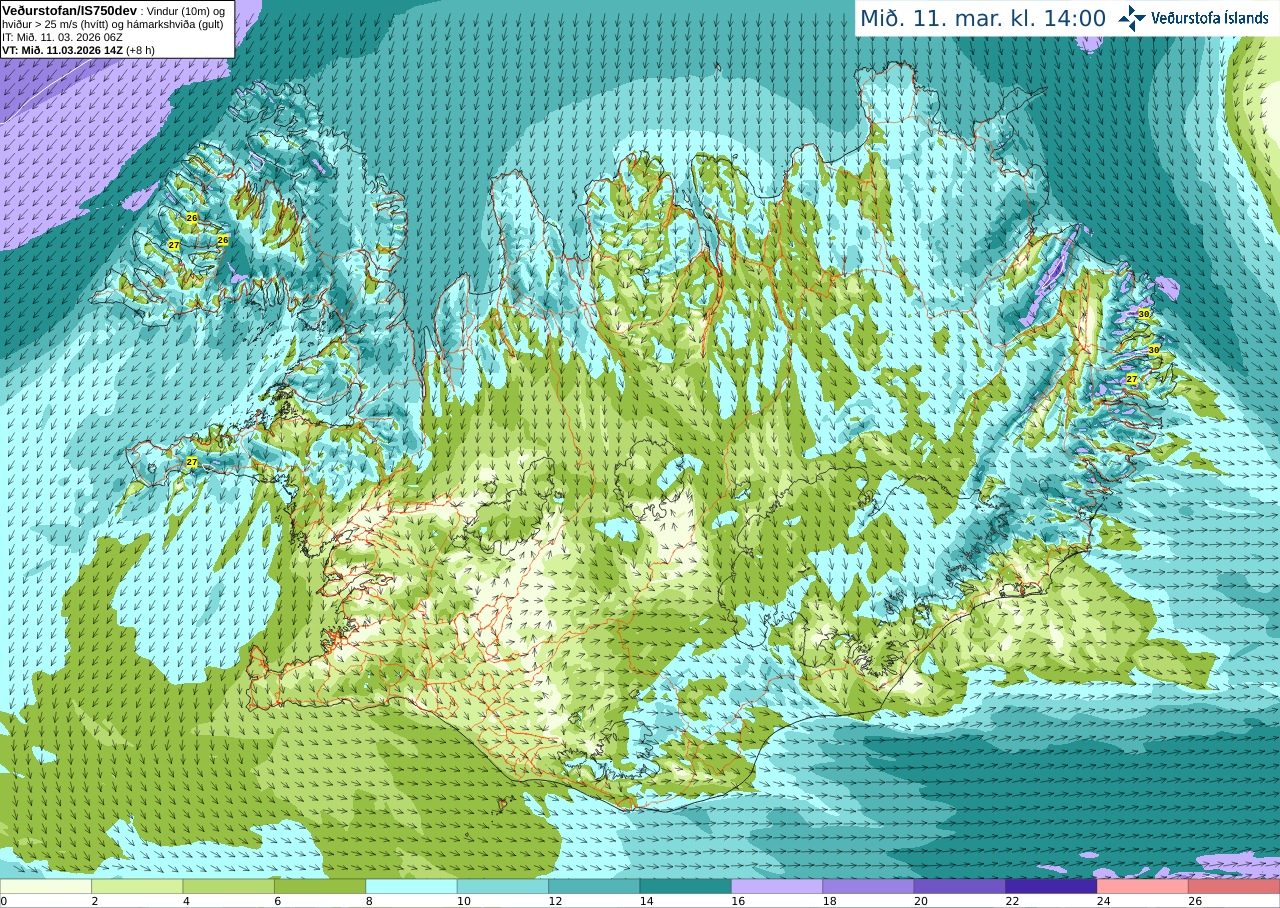Screen dimensions: 1280x908
Task: Select the dark green 6–8 legend swatch
Action: 320,886
